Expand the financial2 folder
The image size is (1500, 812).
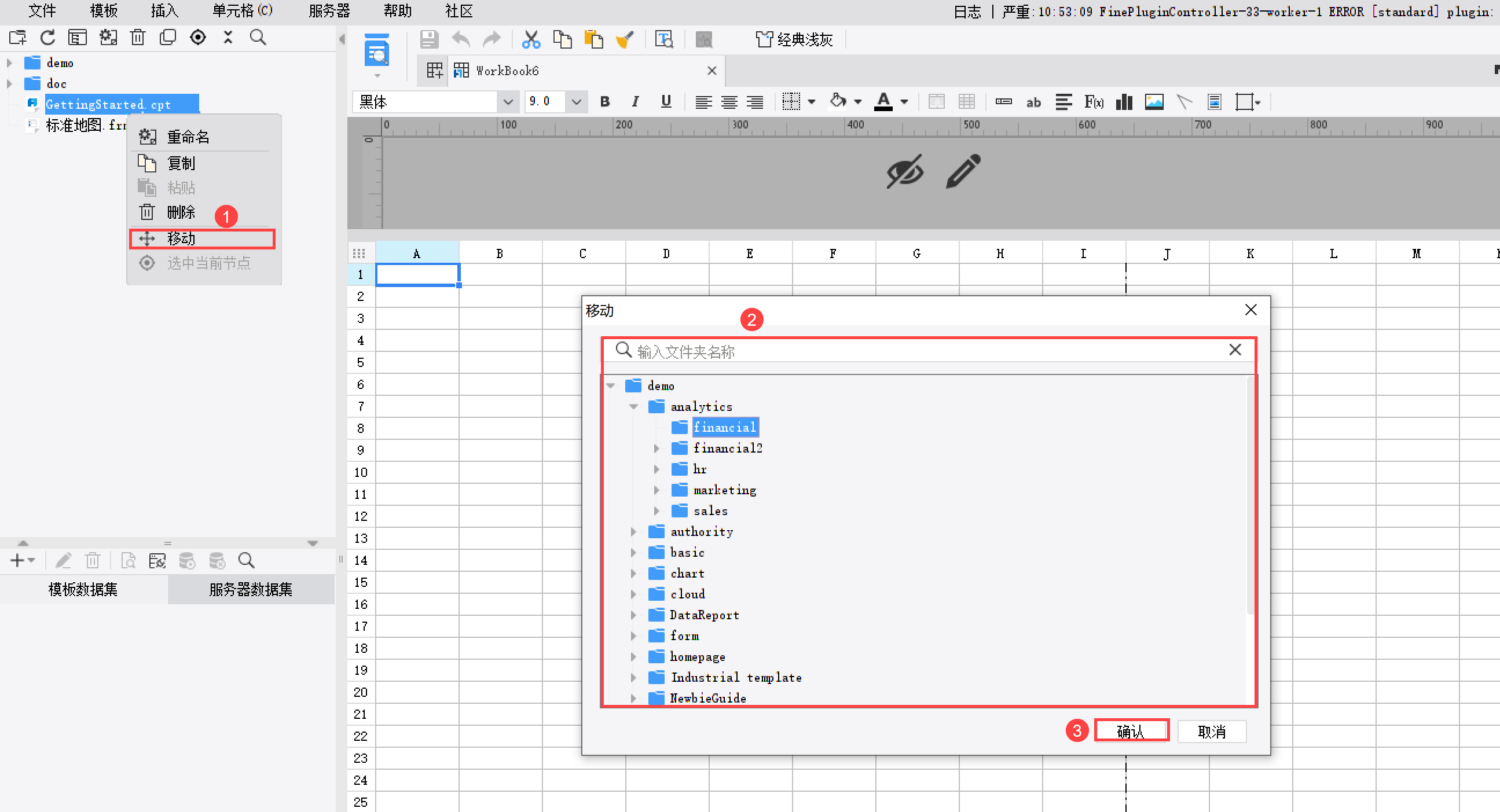click(x=657, y=448)
